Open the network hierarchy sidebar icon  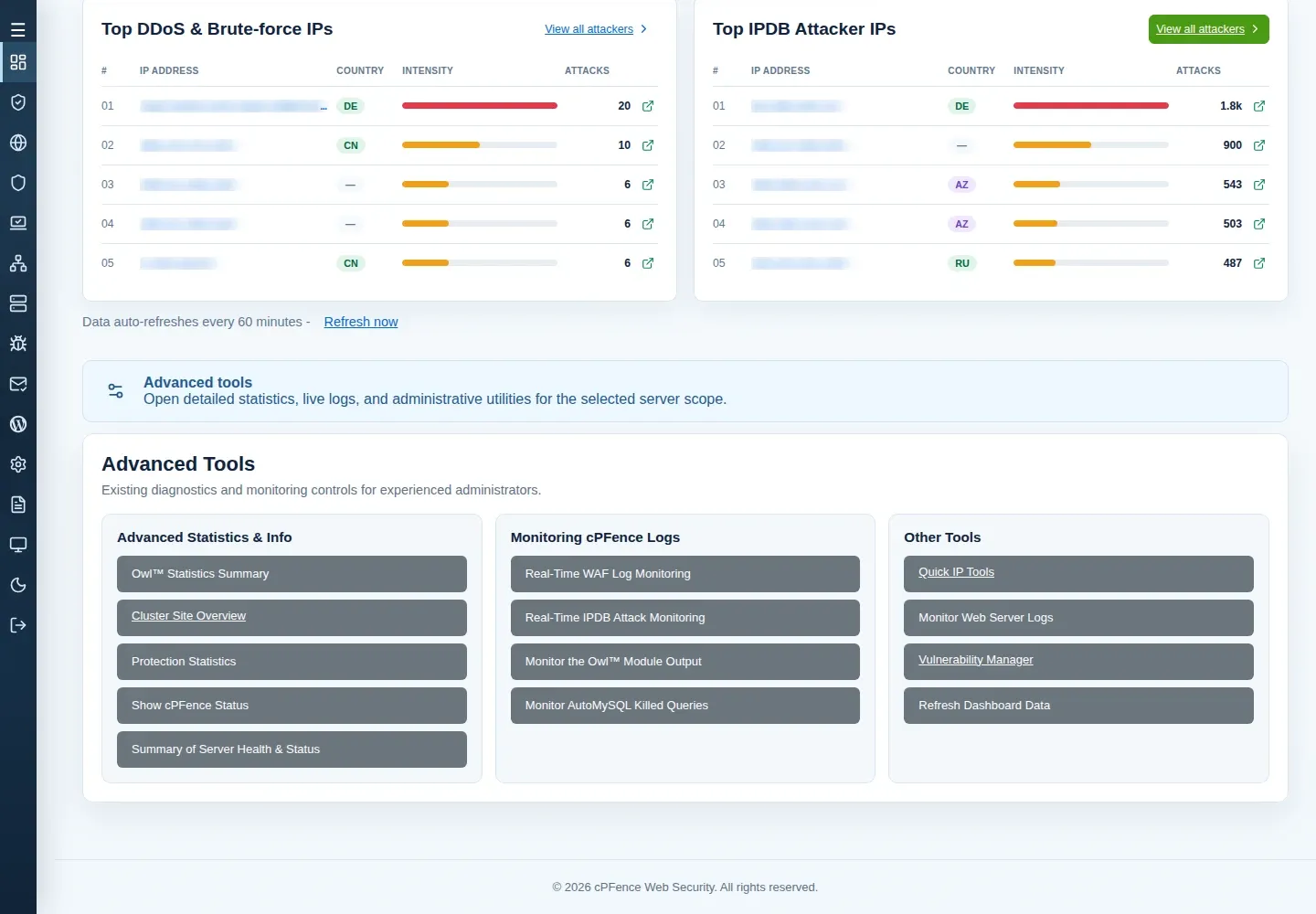(17, 263)
